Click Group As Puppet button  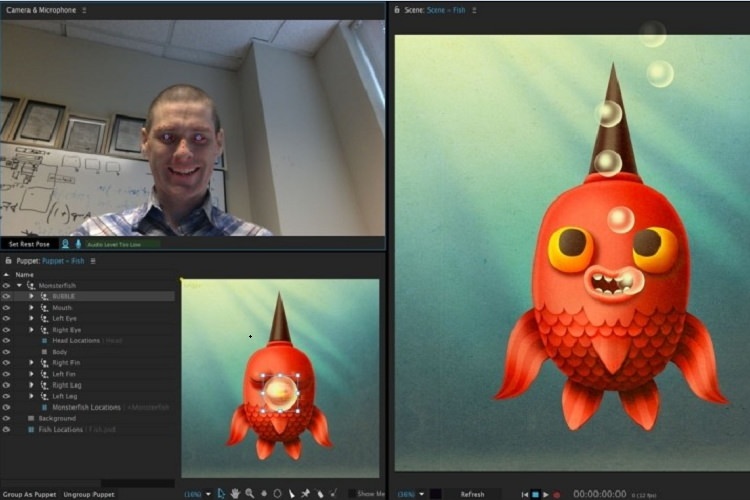[29, 494]
